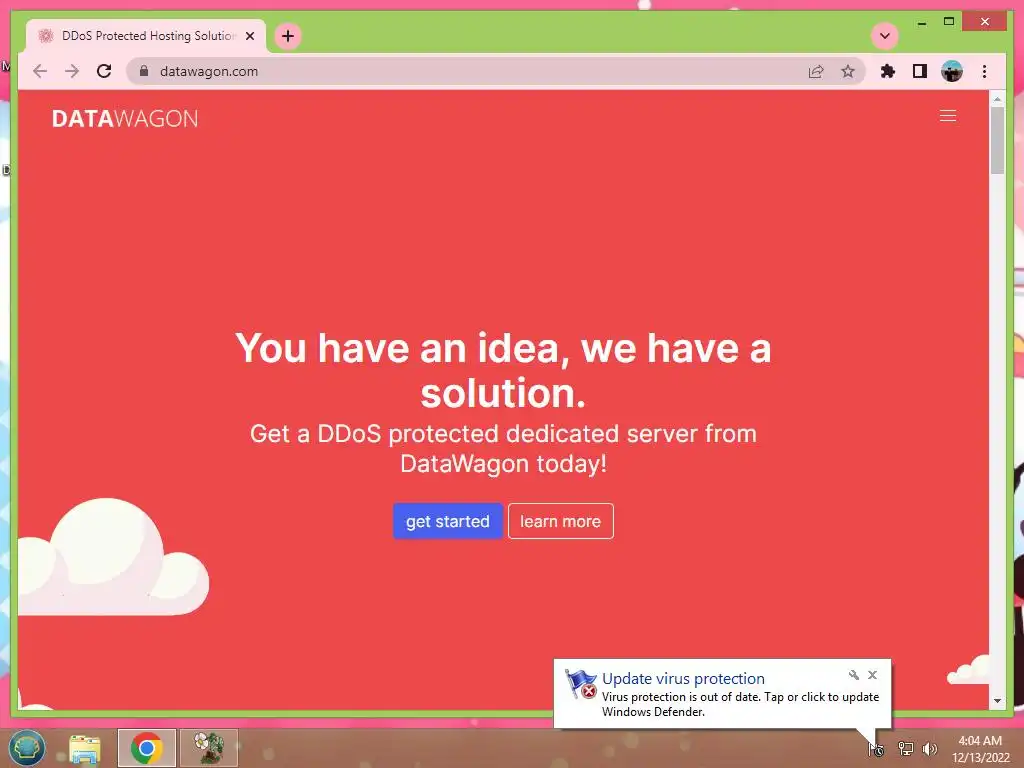
Task: Expand the tab search dropdown
Action: coord(885,36)
